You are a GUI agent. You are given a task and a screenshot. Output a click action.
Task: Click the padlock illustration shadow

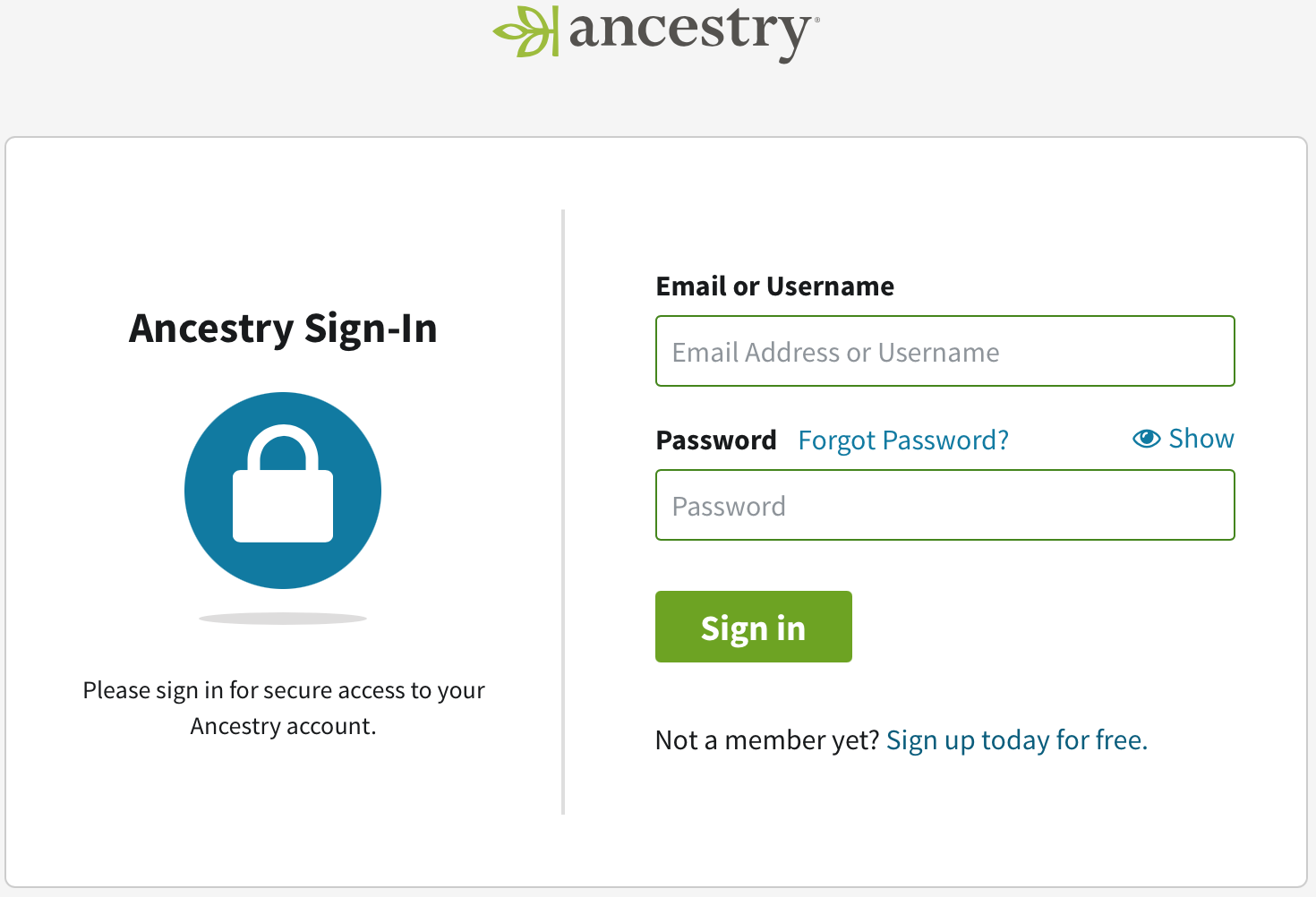[x=283, y=617]
